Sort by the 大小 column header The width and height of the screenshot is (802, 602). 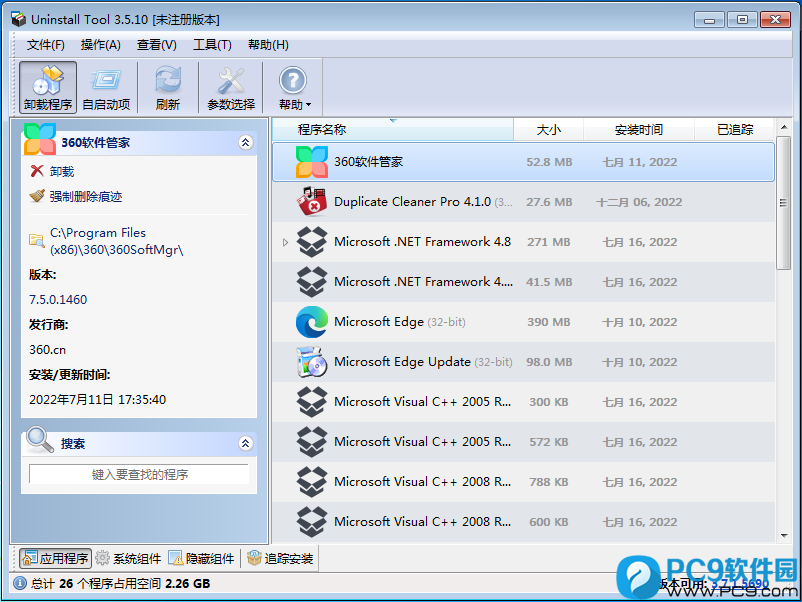(548, 129)
